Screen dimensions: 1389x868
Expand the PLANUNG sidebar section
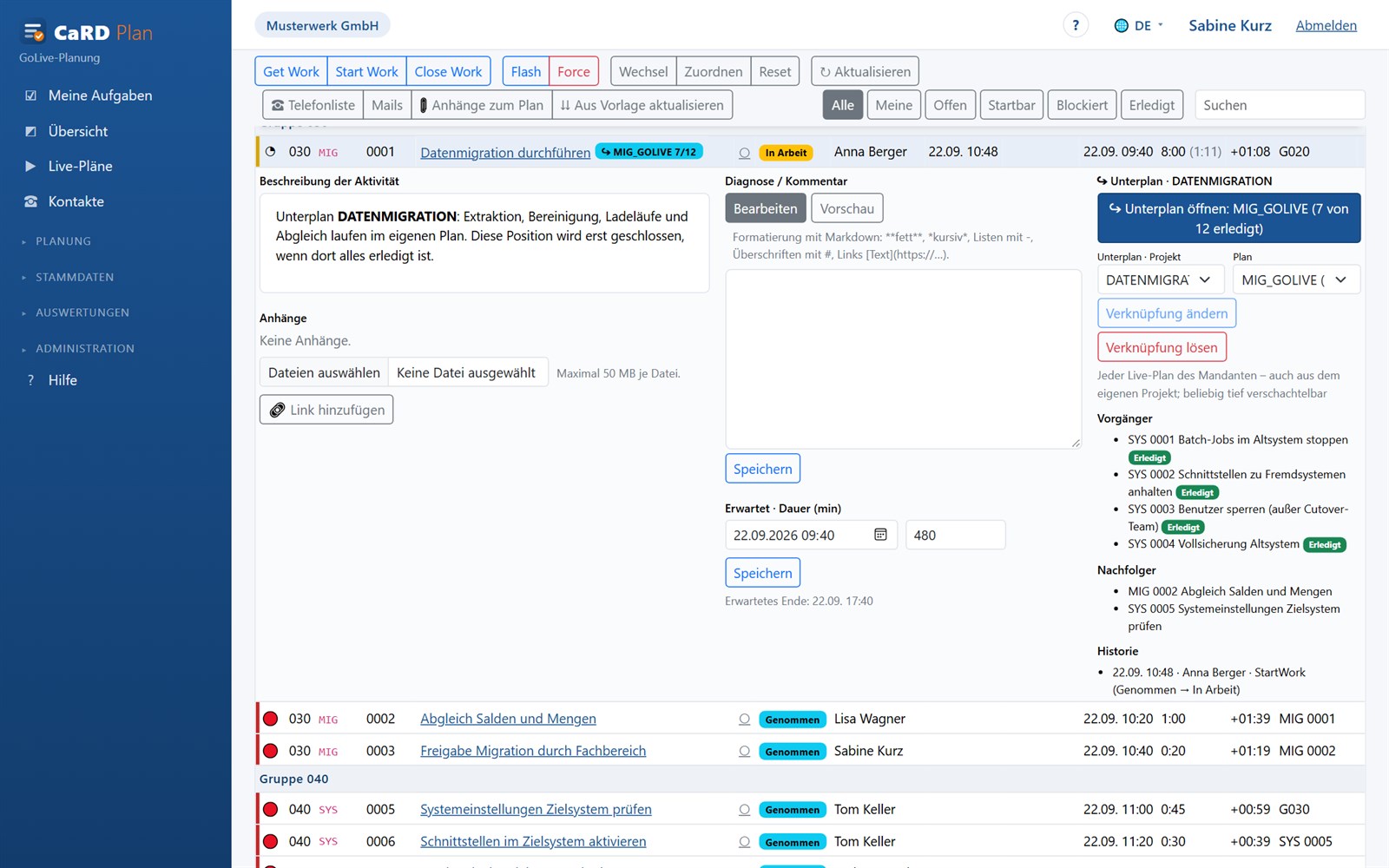[63, 241]
